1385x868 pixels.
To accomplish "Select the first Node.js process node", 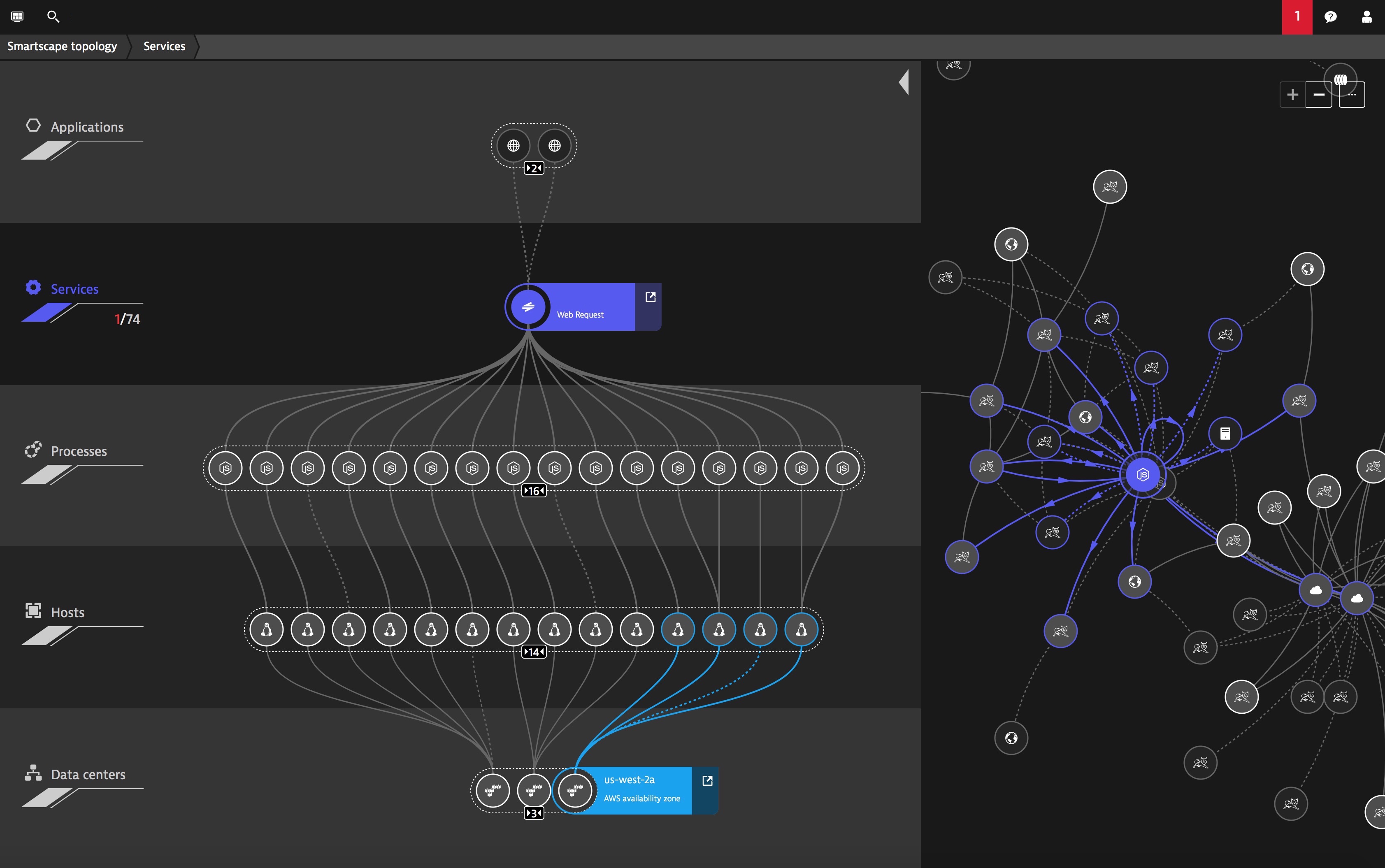I will [225, 469].
